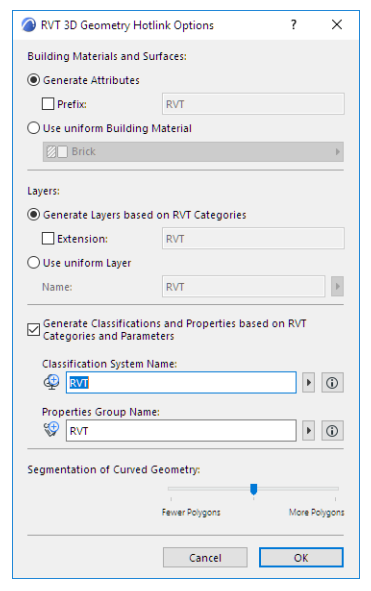
Task: Enable the Extension checkbox
Action: [48, 238]
